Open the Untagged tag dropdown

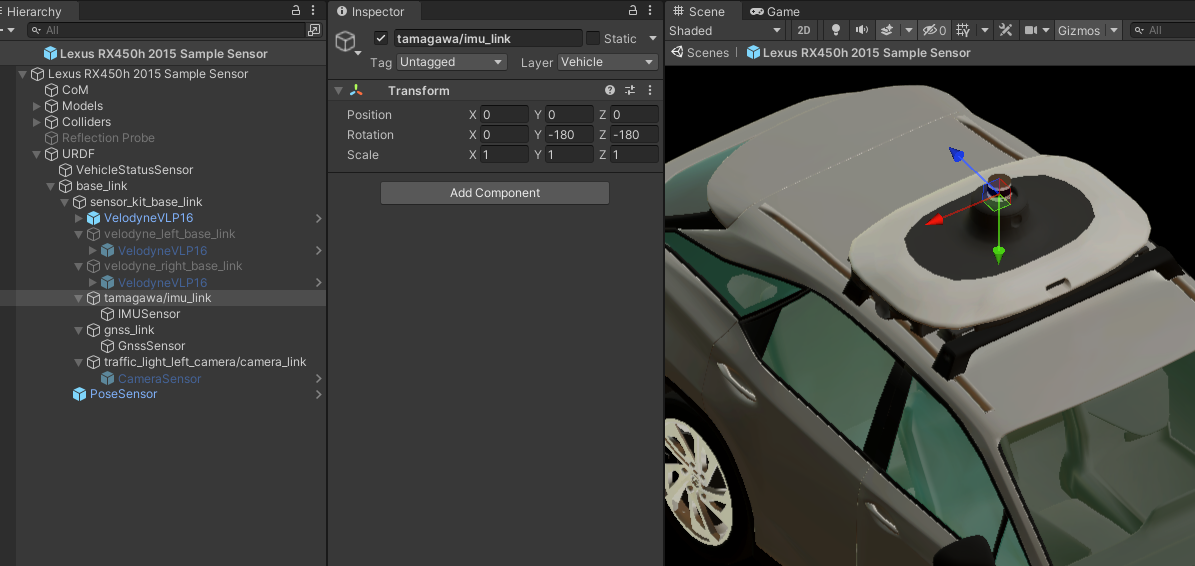click(452, 62)
